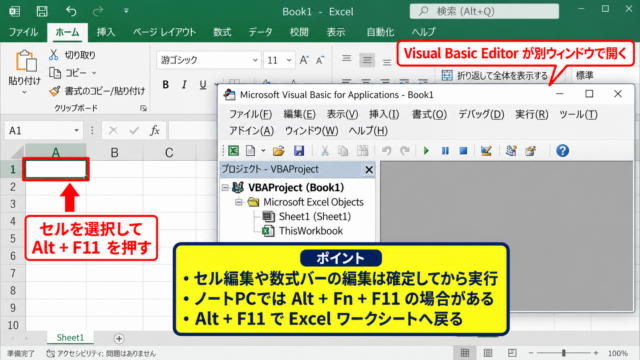Image resolution: width=640 pixels, height=360 pixels.
Task: Expand the コピー dropdown arrow
Action: pyautogui.click(x=94, y=73)
